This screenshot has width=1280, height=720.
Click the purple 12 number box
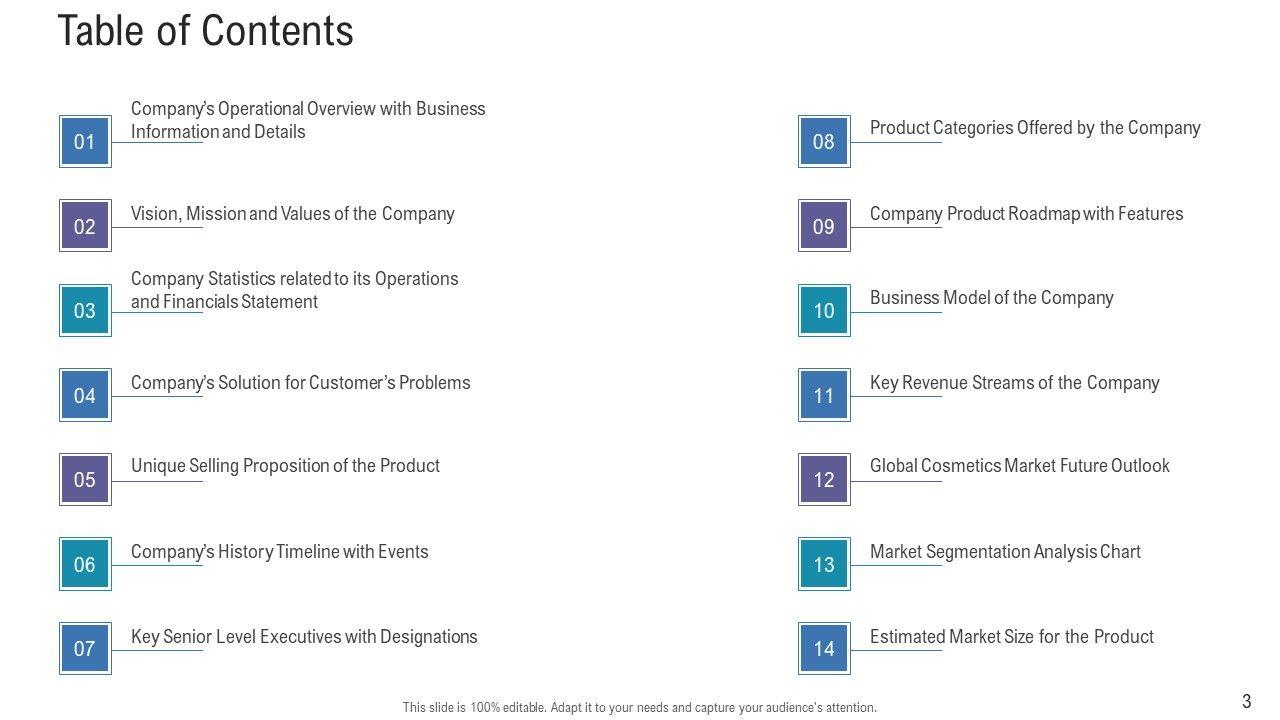pyautogui.click(x=824, y=479)
